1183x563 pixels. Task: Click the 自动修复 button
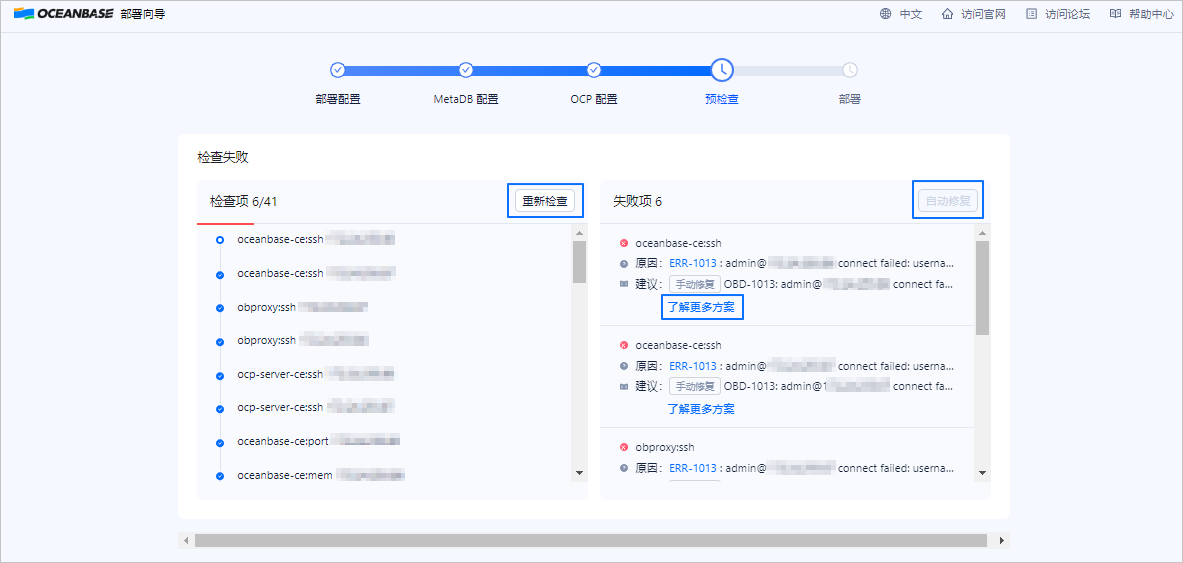(948, 201)
